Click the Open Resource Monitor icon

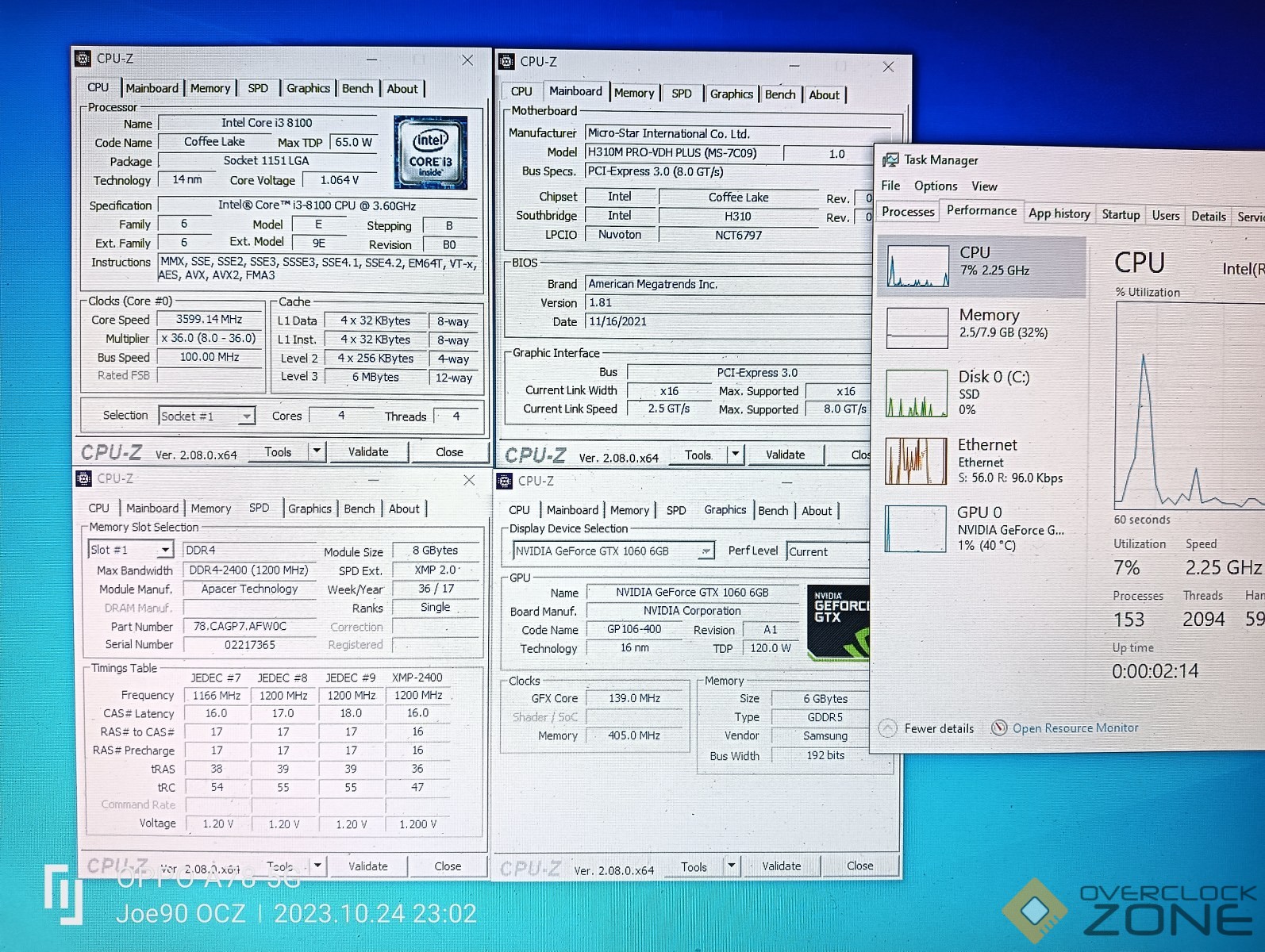click(1000, 727)
